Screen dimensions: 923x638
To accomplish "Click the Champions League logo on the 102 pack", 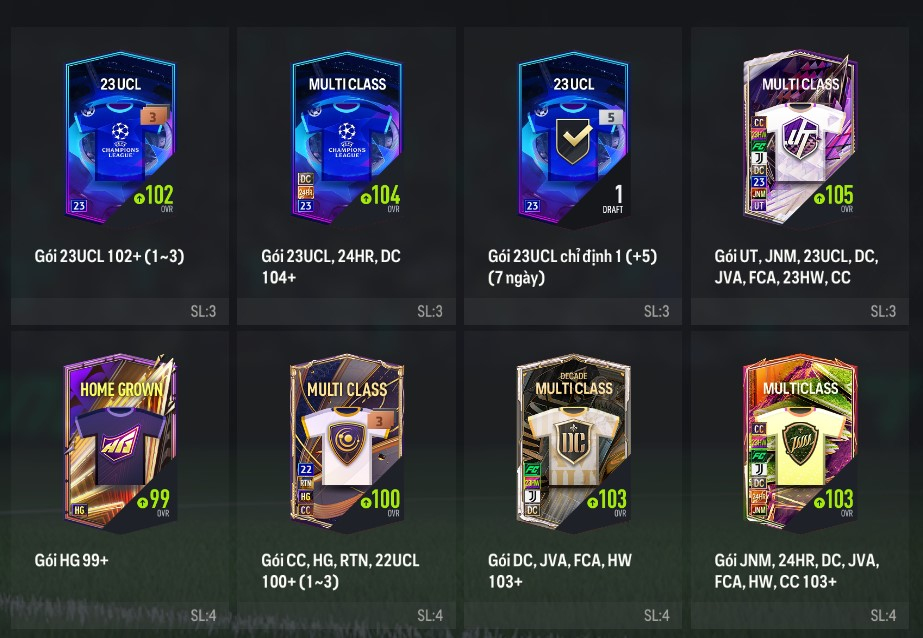I will point(120,140).
